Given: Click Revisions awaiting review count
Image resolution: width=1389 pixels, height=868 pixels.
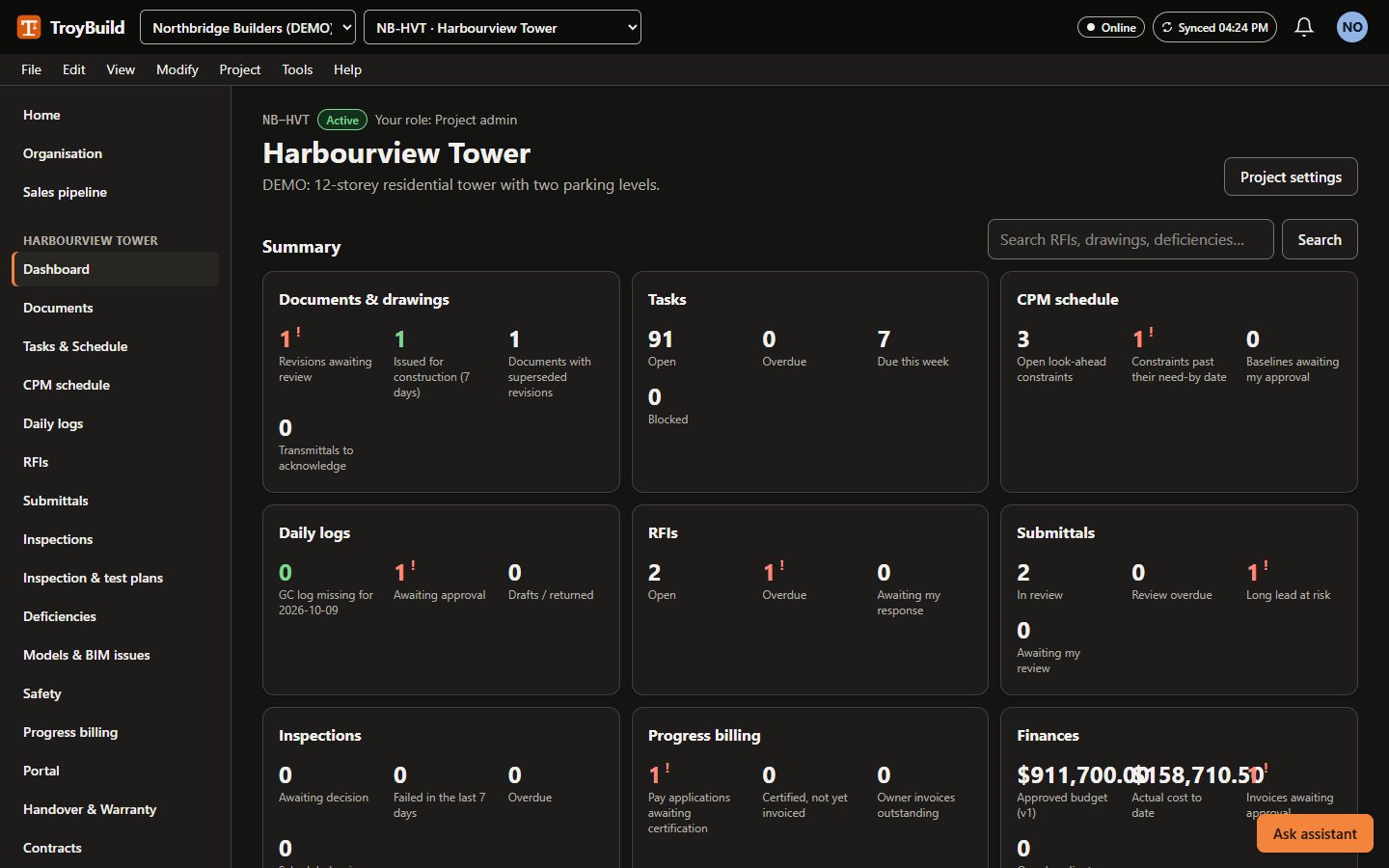Looking at the screenshot, I should pyautogui.click(x=286, y=339).
